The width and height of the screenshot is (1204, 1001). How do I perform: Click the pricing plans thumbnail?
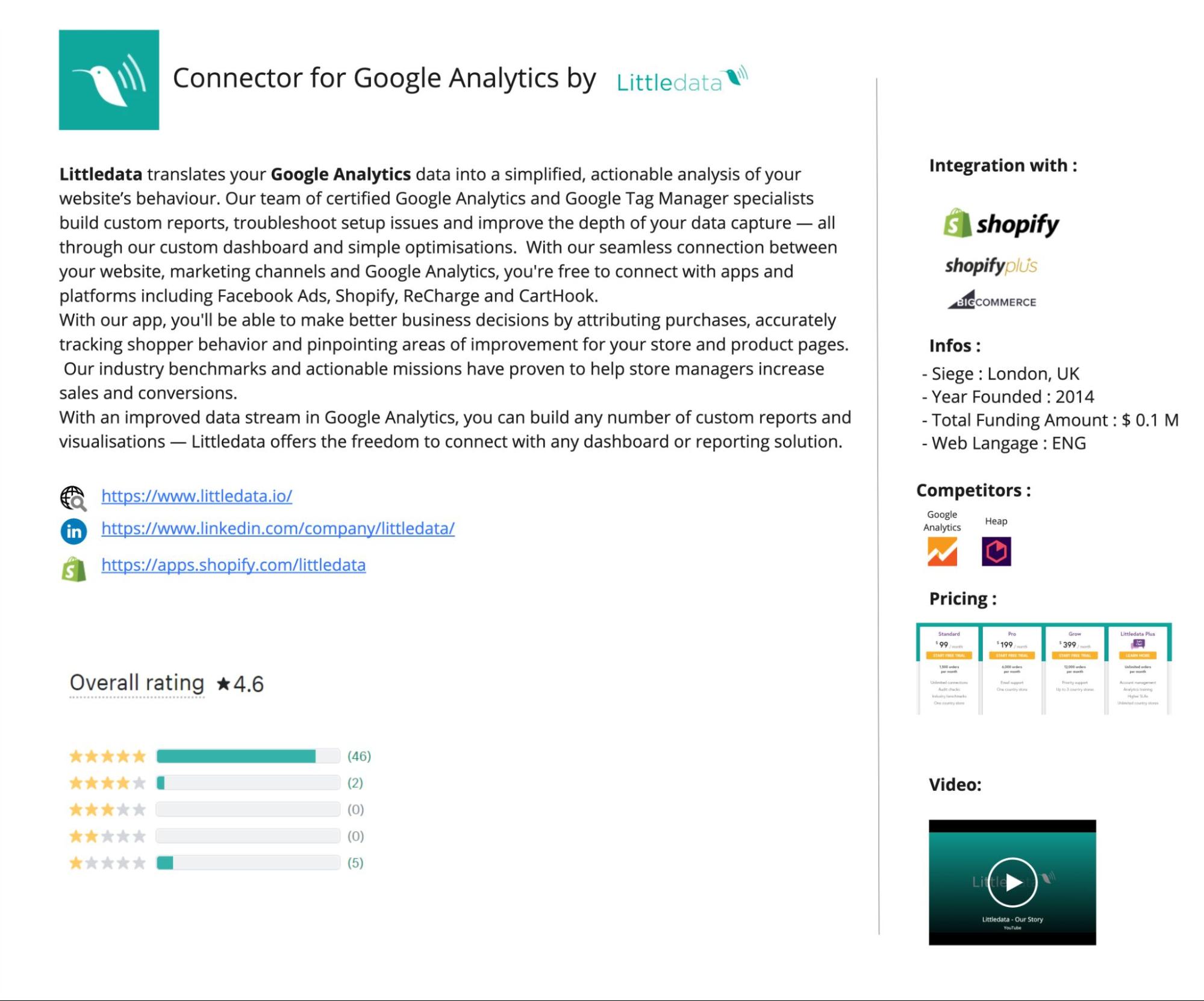tap(1043, 669)
